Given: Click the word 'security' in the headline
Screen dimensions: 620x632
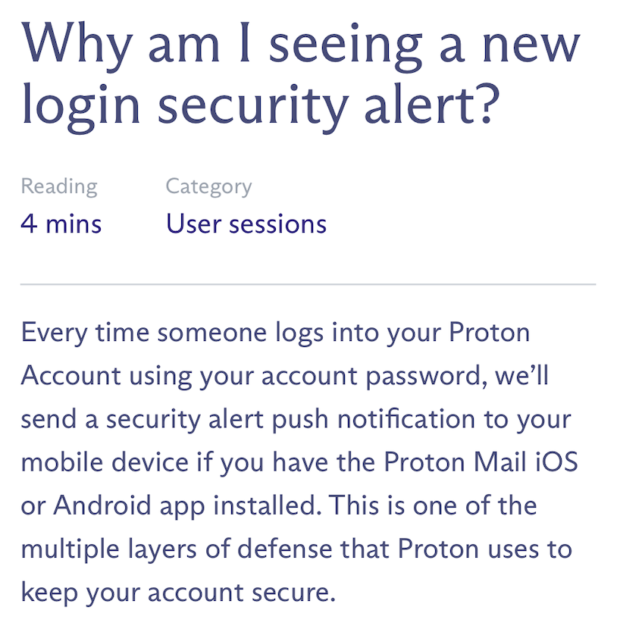Looking at the screenshot, I should coord(254,106).
